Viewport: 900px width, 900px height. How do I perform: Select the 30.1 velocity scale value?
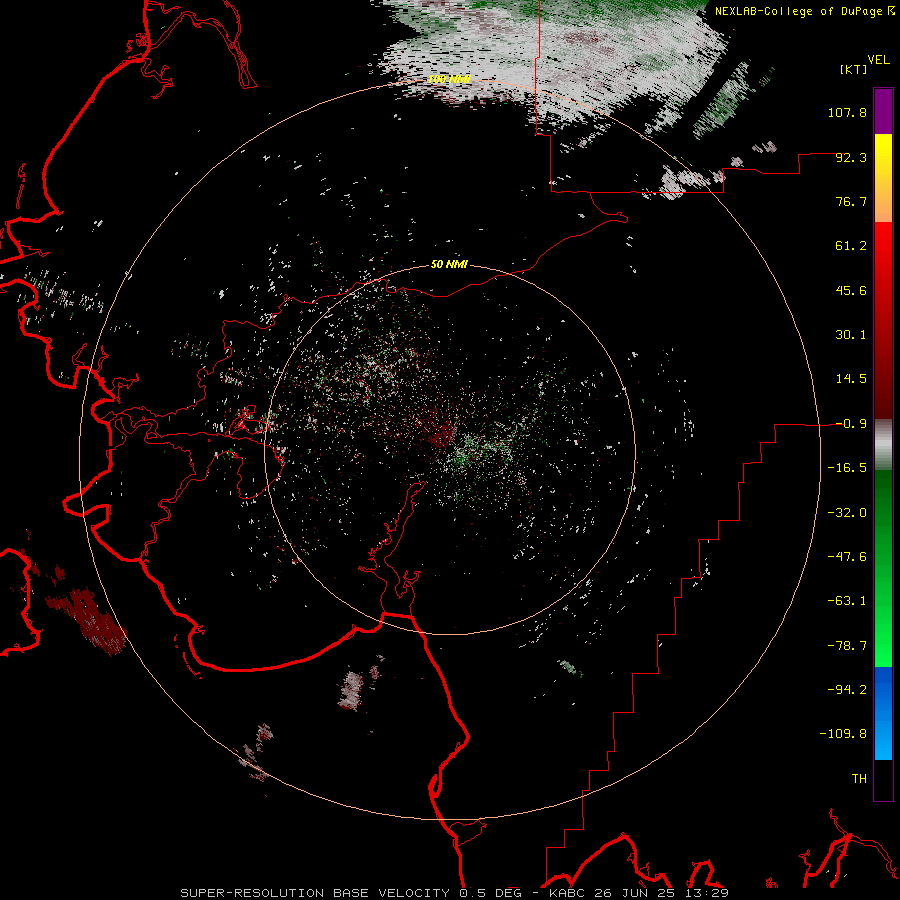coord(851,335)
